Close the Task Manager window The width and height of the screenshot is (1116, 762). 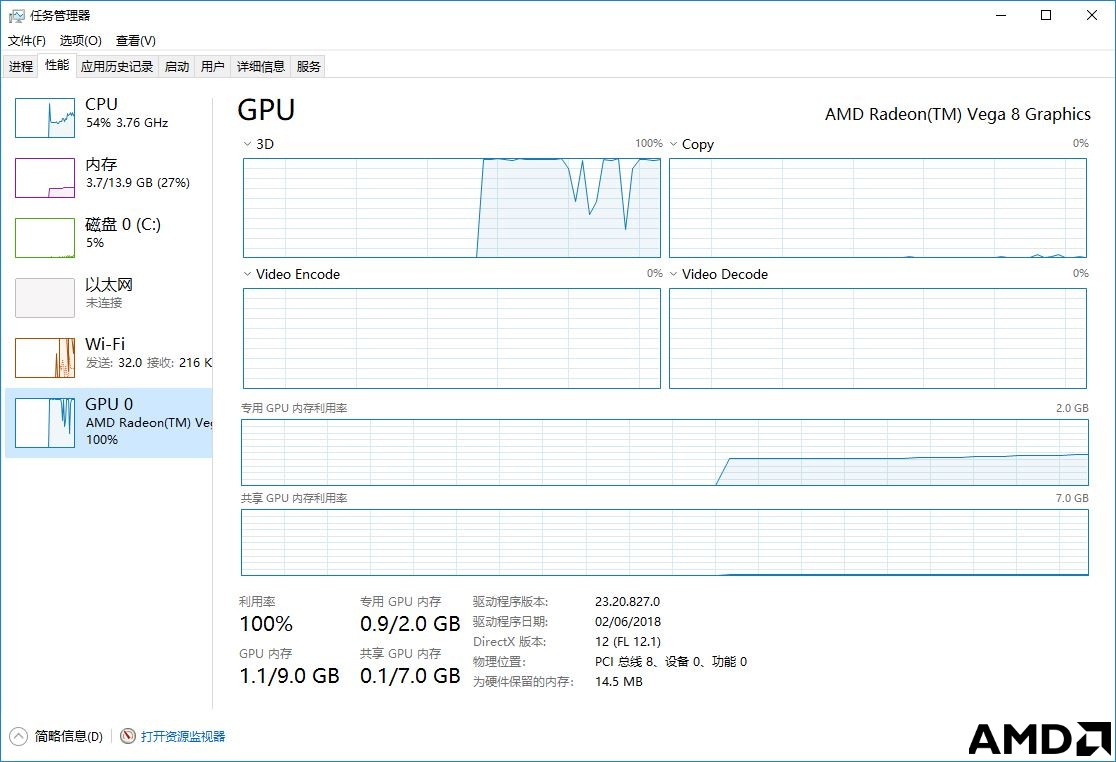point(1092,15)
